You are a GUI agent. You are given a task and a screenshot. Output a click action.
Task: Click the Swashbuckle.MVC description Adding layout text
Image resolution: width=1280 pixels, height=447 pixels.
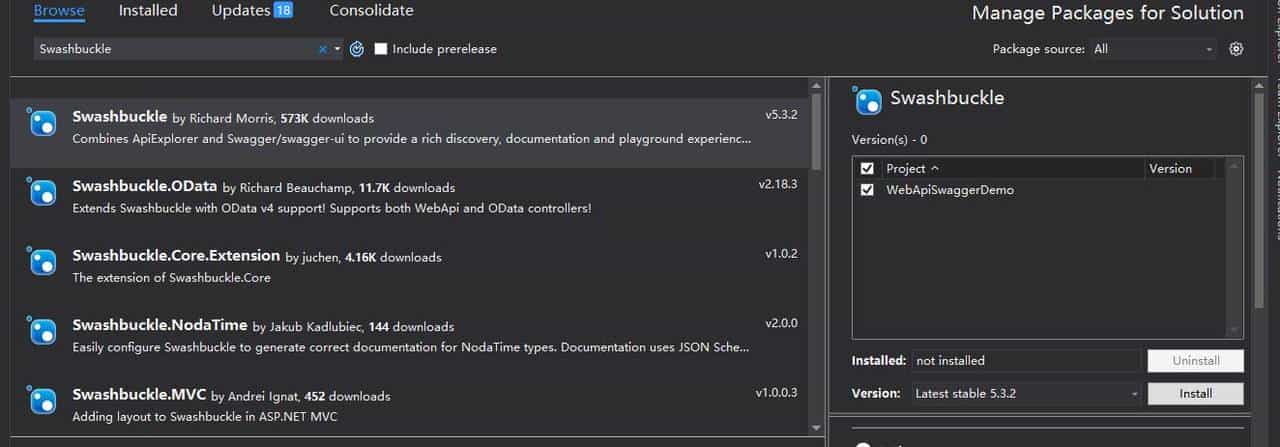tap(205, 416)
